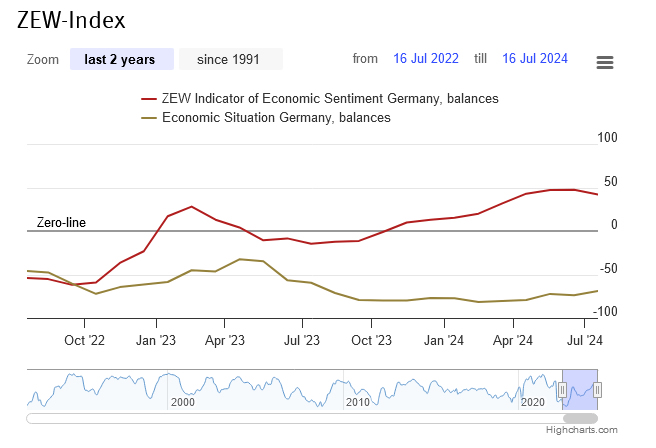Select the 'last 2 years' zoom range
This screenshot has height=448, width=656.
120,59
